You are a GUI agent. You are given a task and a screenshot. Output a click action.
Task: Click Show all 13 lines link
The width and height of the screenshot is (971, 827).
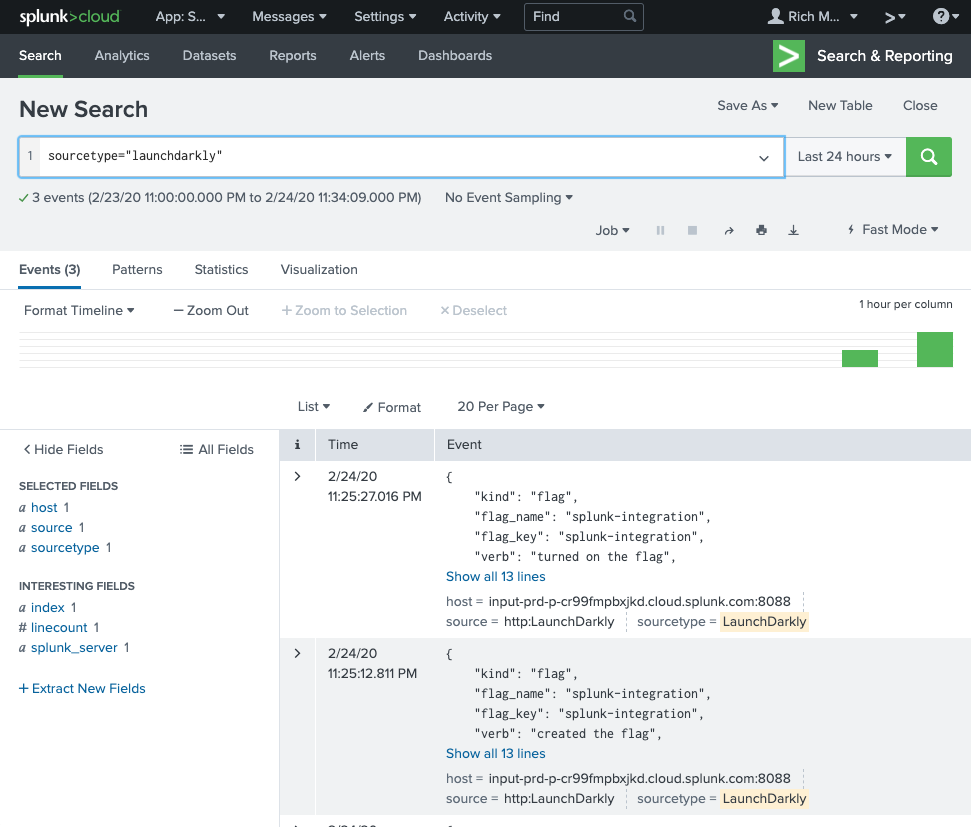pyautogui.click(x=495, y=576)
